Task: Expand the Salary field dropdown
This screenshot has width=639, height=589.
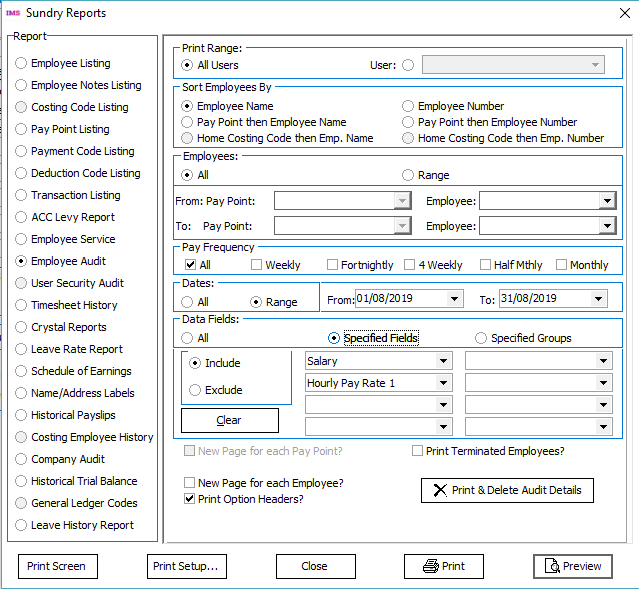Action: pyautogui.click(x=443, y=361)
